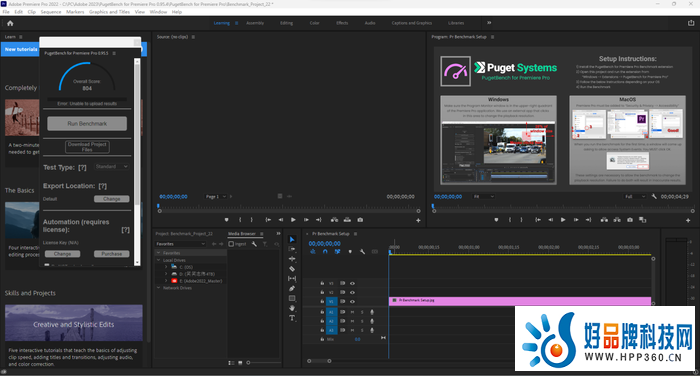Viewport: 700px width, 376px height.
Task: Select the Pr Benchmark Setup.jpg clip on timeline
Action: [x=520, y=301]
